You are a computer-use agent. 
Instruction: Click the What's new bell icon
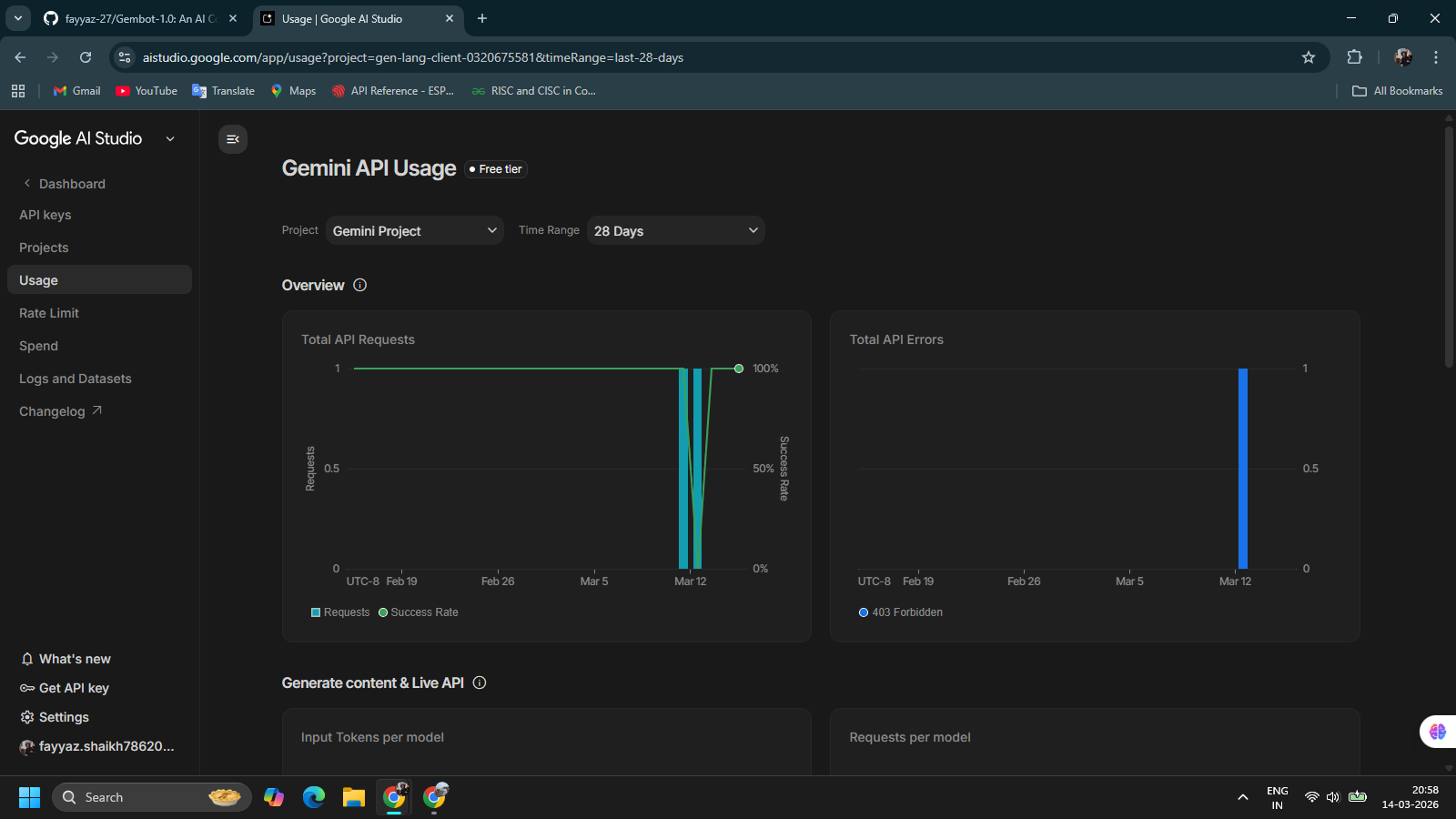click(27, 659)
